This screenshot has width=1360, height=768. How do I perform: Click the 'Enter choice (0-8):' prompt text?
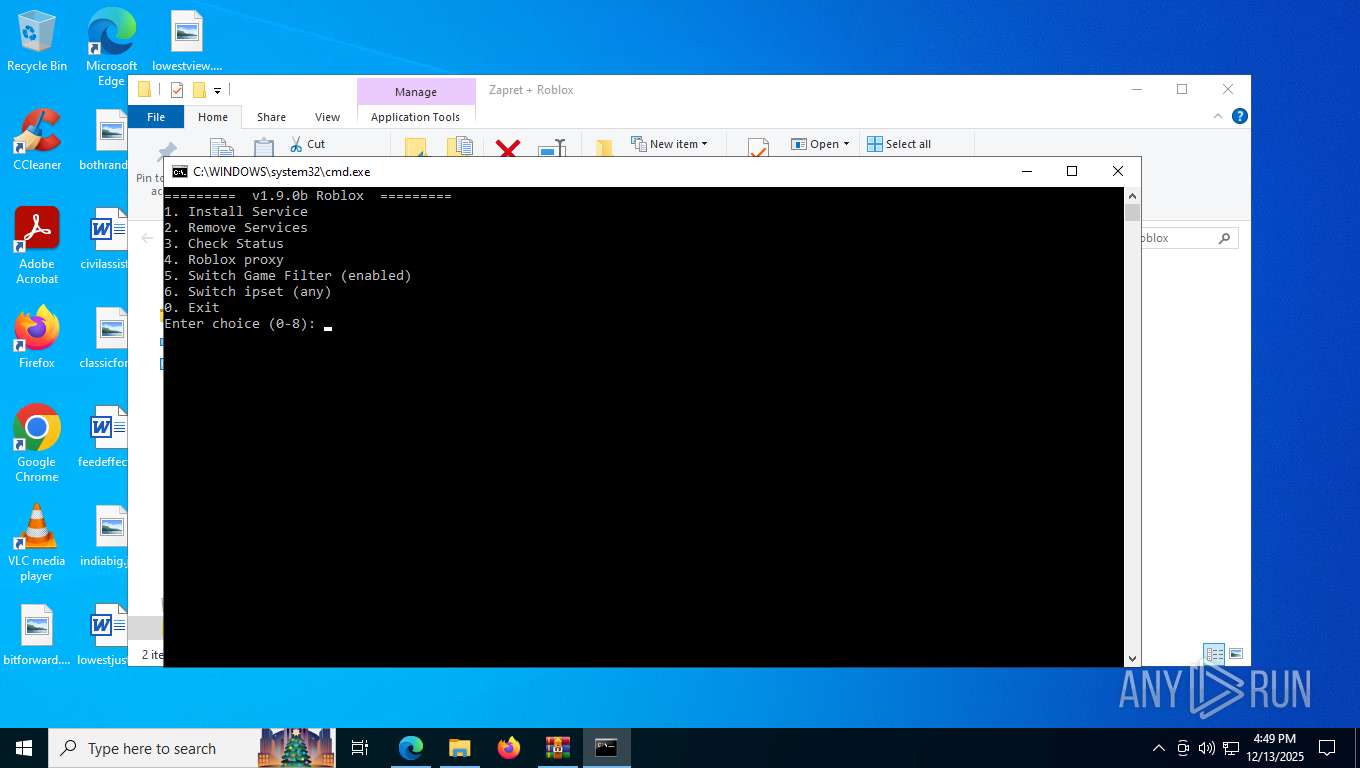pyautogui.click(x=240, y=323)
